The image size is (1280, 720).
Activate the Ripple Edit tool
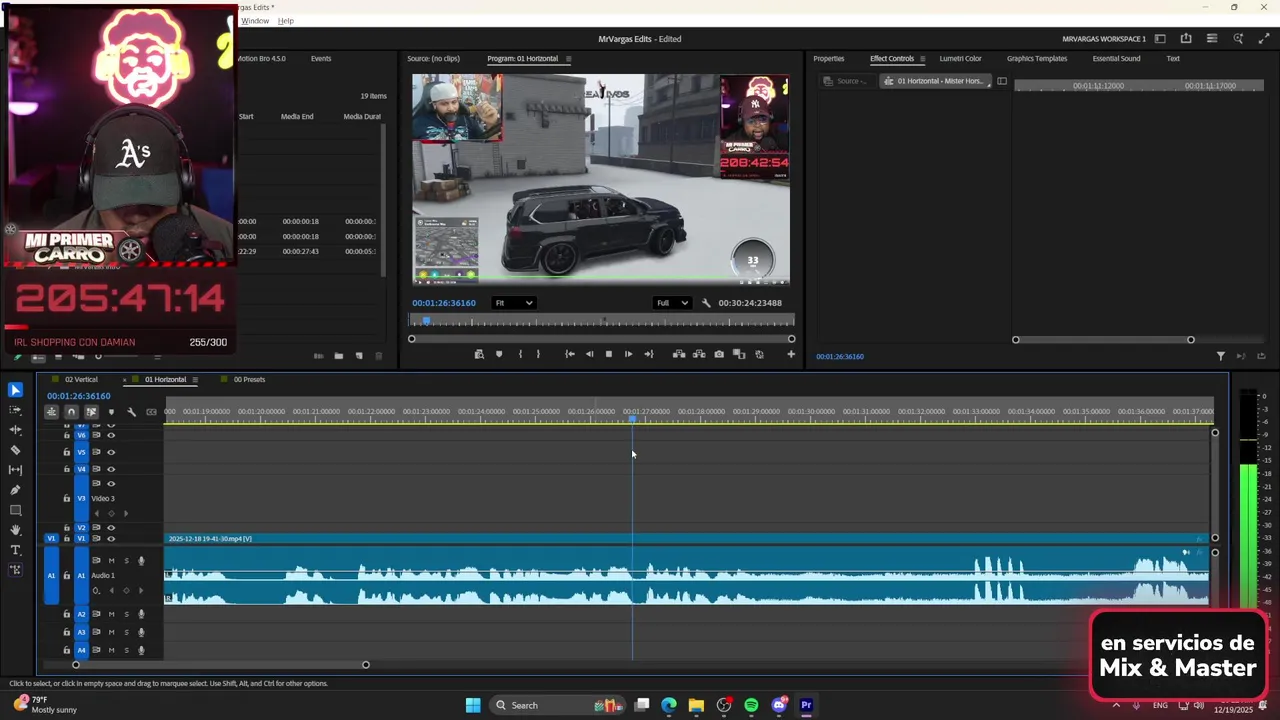pos(15,430)
